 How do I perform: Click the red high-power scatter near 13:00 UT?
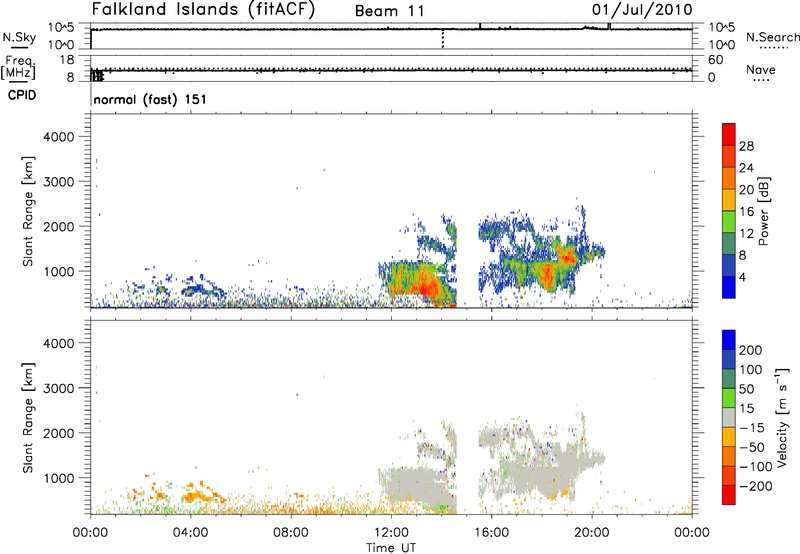click(426, 290)
